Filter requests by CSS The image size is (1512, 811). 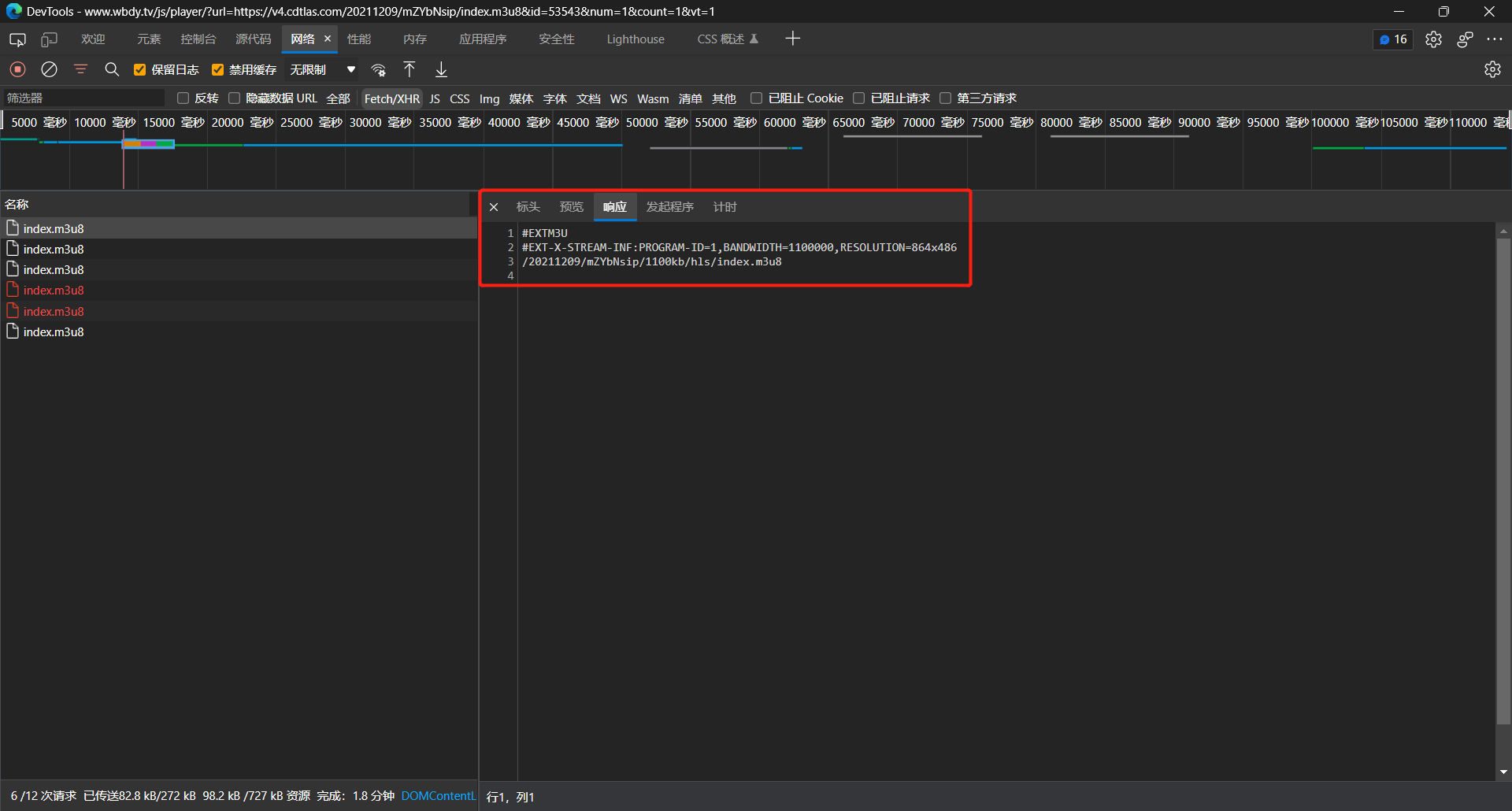click(x=460, y=98)
